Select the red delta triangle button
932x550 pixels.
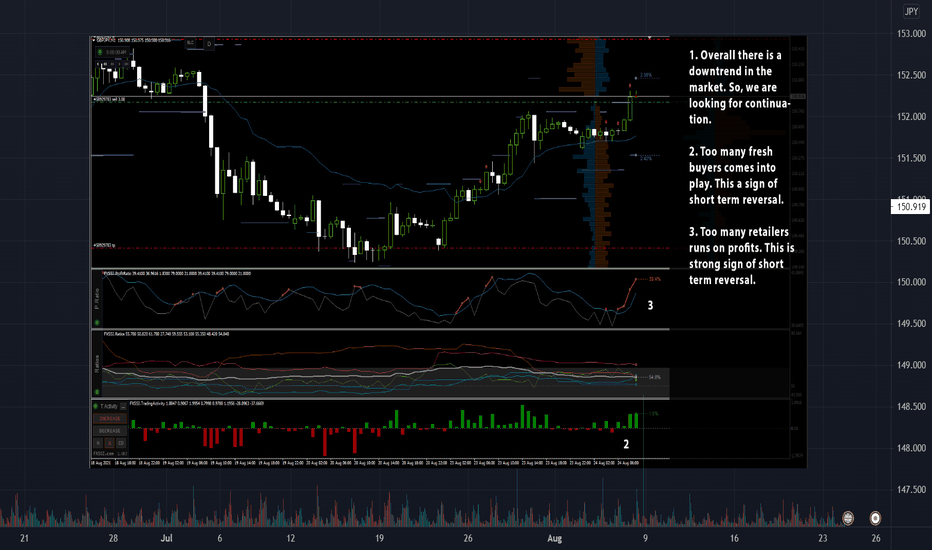tap(109, 443)
